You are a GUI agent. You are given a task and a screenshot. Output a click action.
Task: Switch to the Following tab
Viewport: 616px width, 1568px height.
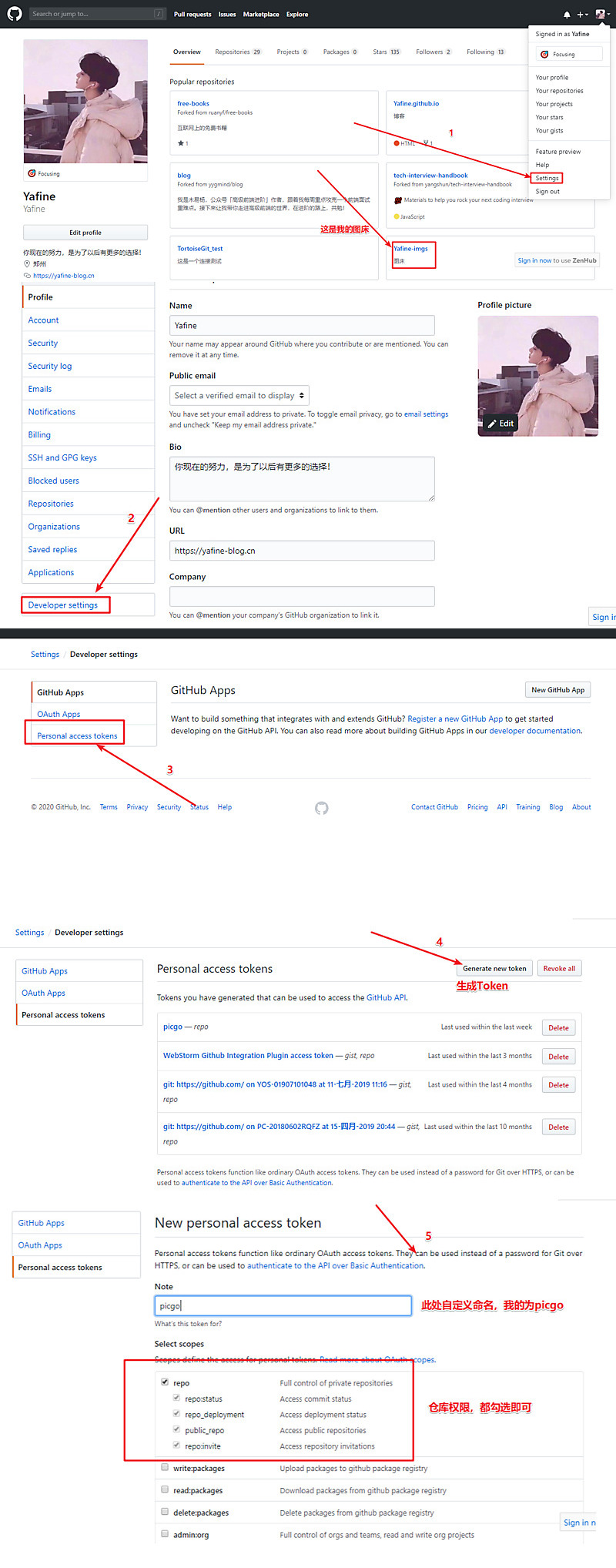tap(485, 52)
